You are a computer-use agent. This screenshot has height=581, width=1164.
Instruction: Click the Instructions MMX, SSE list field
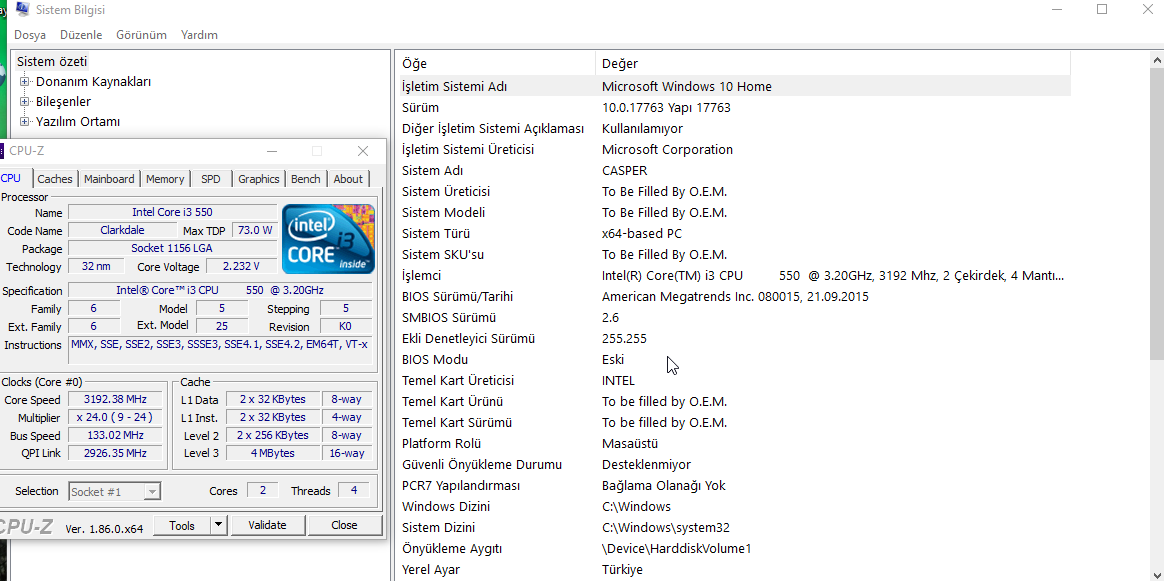pos(220,350)
